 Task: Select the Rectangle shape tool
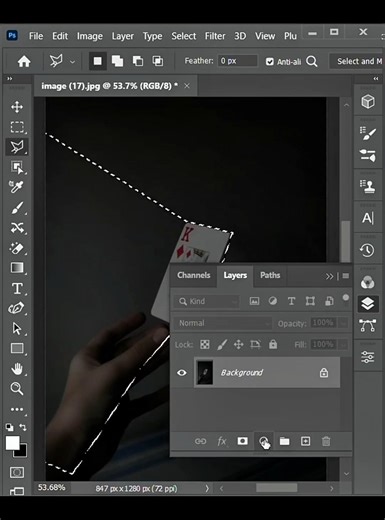point(17,349)
